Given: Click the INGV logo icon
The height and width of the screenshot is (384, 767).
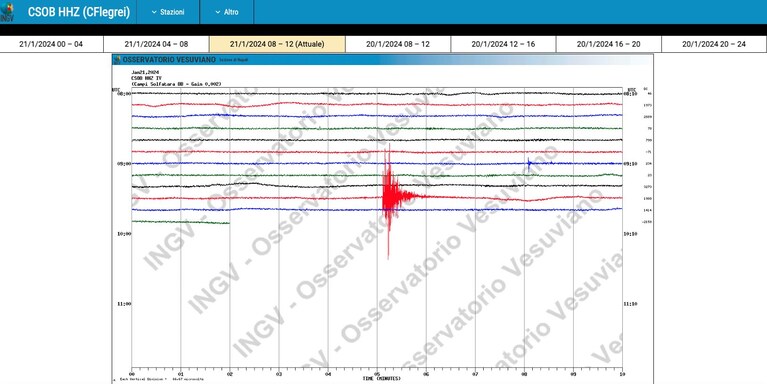Looking at the screenshot, I should pos(7,12).
